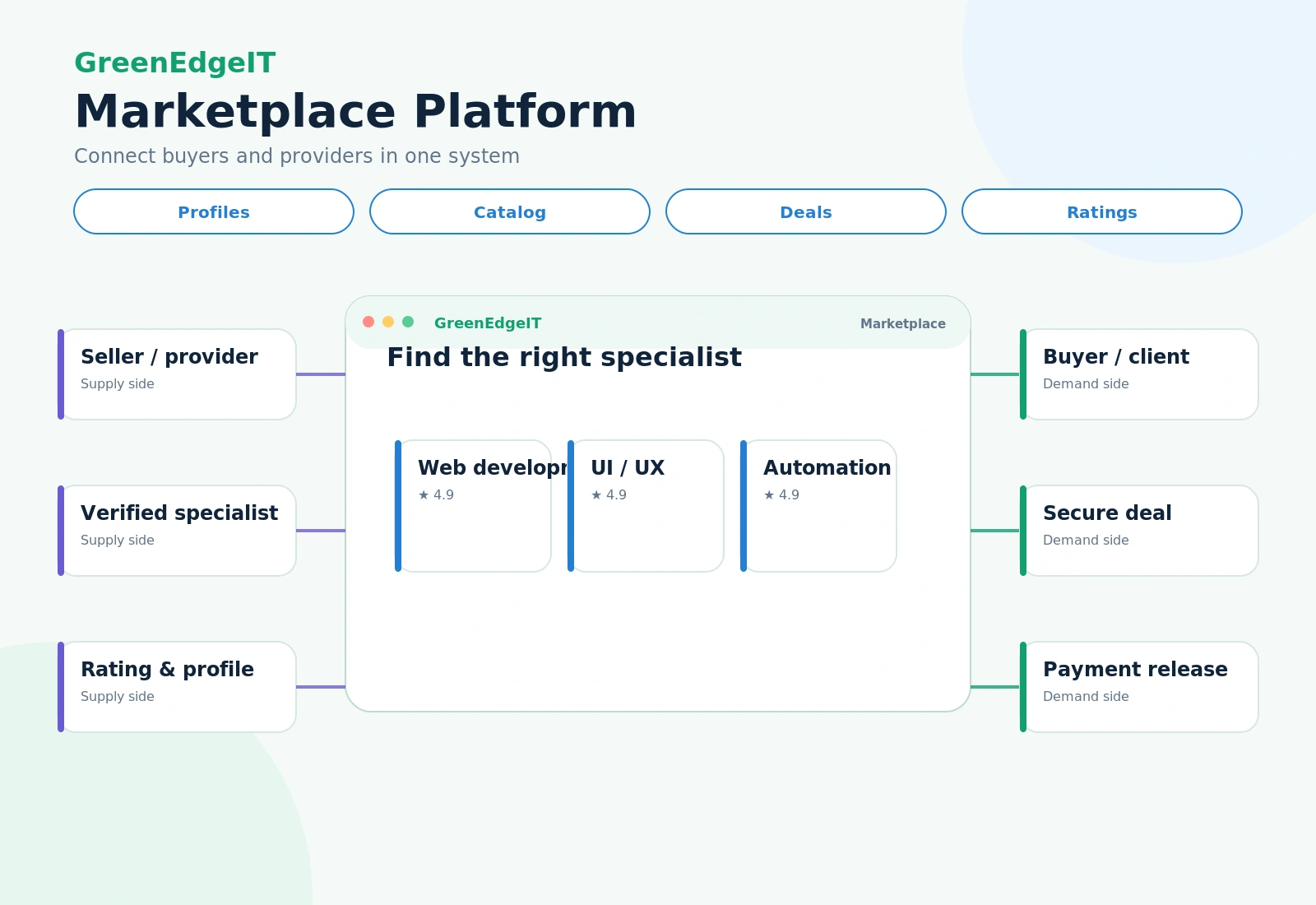Click the 'Marketplace Platform' main heading
Image resolution: width=1316 pixels, height=905 pixels.
[x=355, y=112]
